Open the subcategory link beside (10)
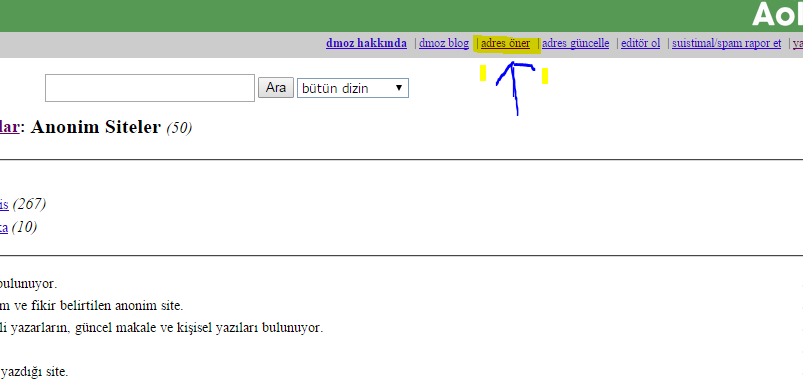 4,227
